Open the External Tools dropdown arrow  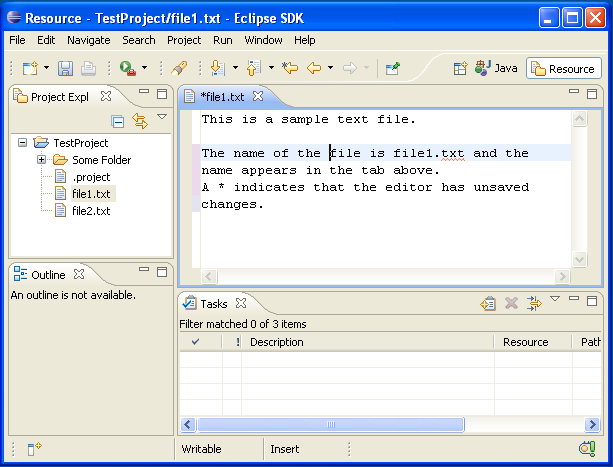coord(144,68)
